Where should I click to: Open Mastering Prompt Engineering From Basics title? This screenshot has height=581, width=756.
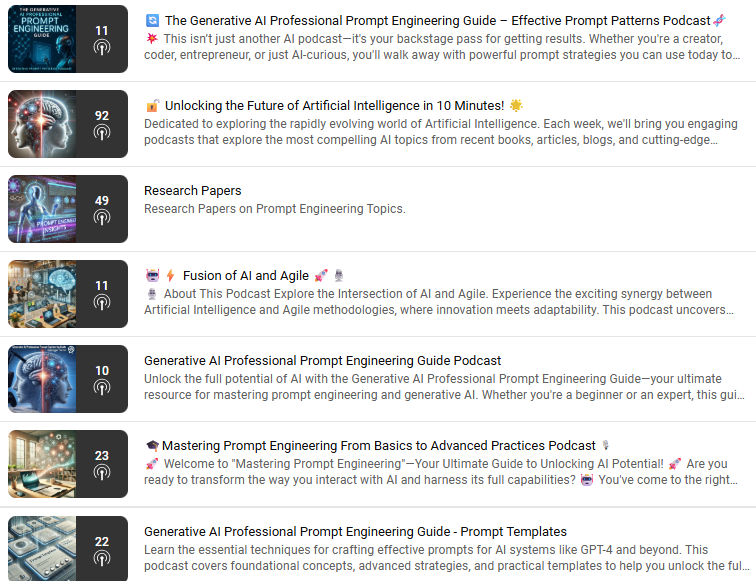[378, 446]
